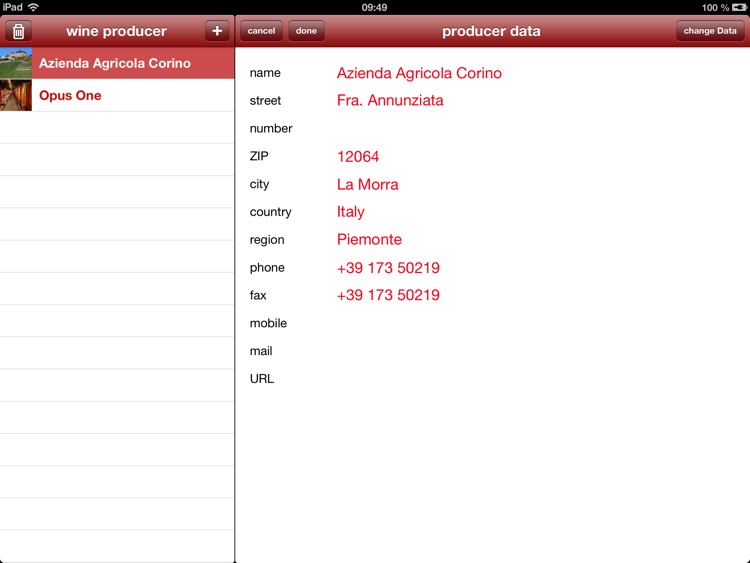750x563 pixels.
Task: Tap the done button
Action: [x=306, y=31]
